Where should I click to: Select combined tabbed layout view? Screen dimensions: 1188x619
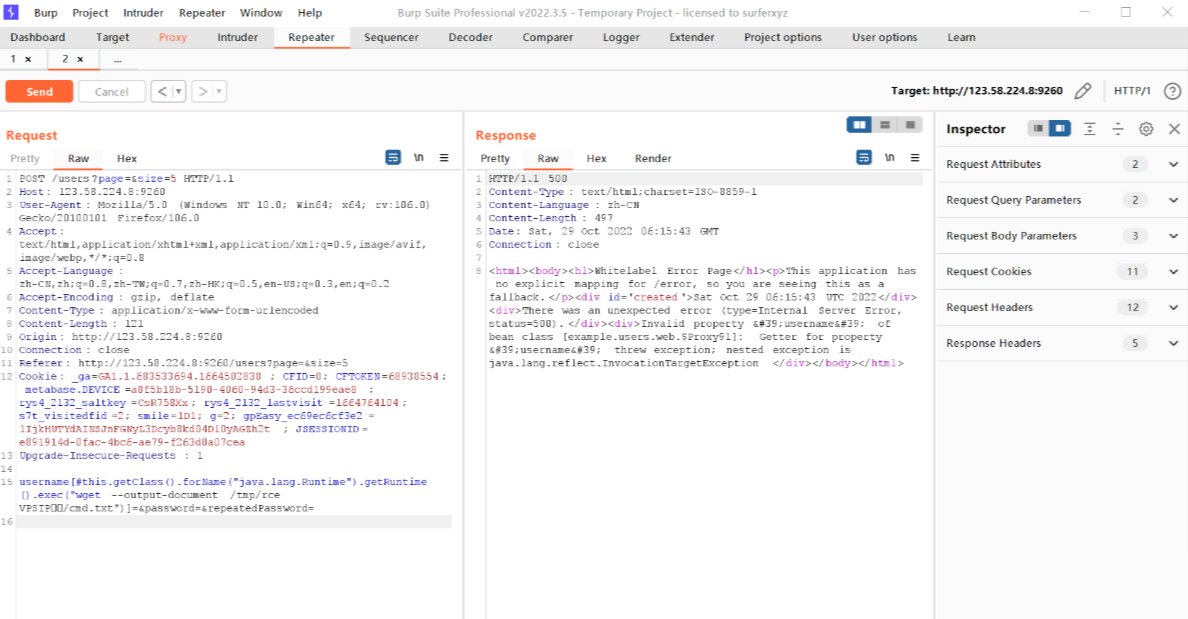[910, 124]
